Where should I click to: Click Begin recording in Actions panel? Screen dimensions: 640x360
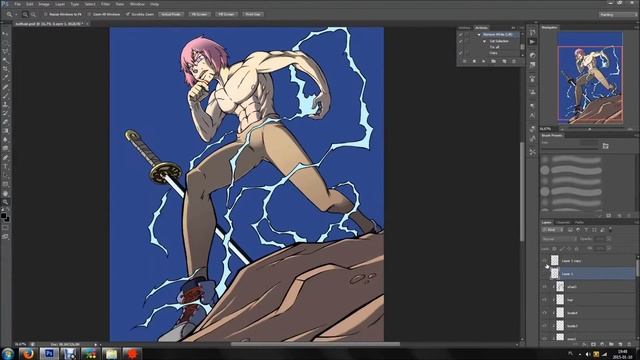(x=474, y=61)
